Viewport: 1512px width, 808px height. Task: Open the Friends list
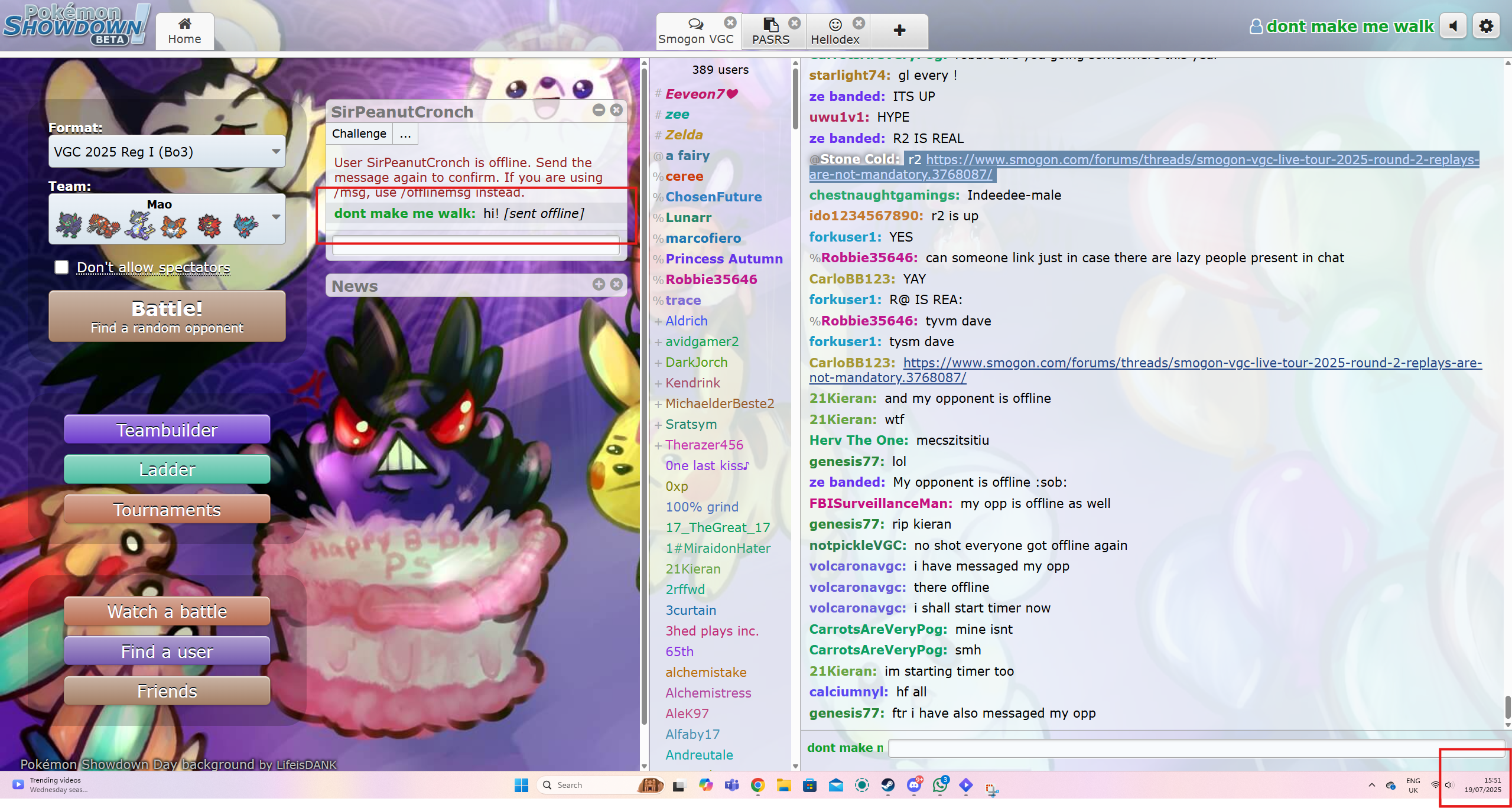167,691
